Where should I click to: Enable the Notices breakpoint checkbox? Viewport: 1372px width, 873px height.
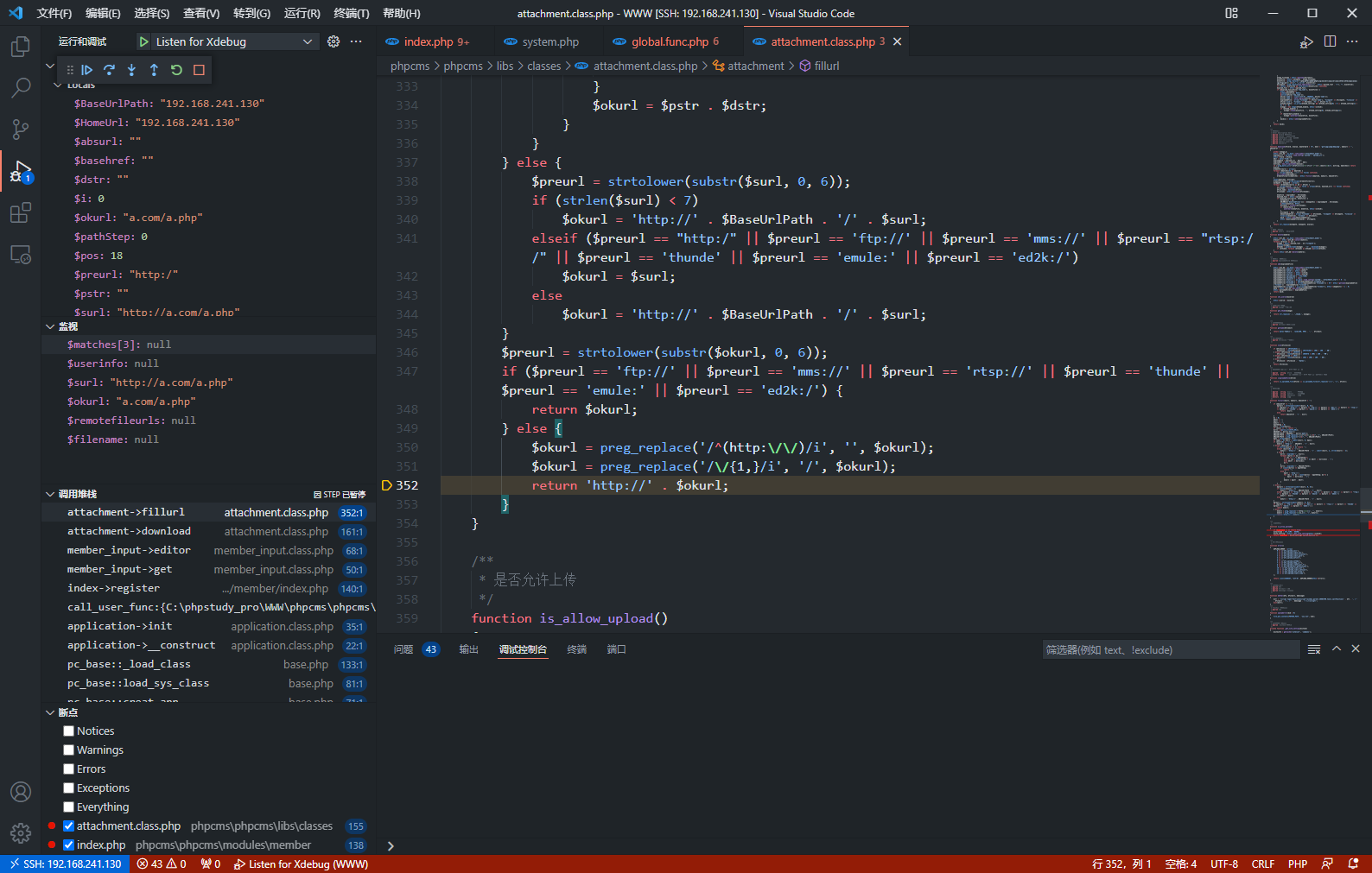(x=69, y=731)
